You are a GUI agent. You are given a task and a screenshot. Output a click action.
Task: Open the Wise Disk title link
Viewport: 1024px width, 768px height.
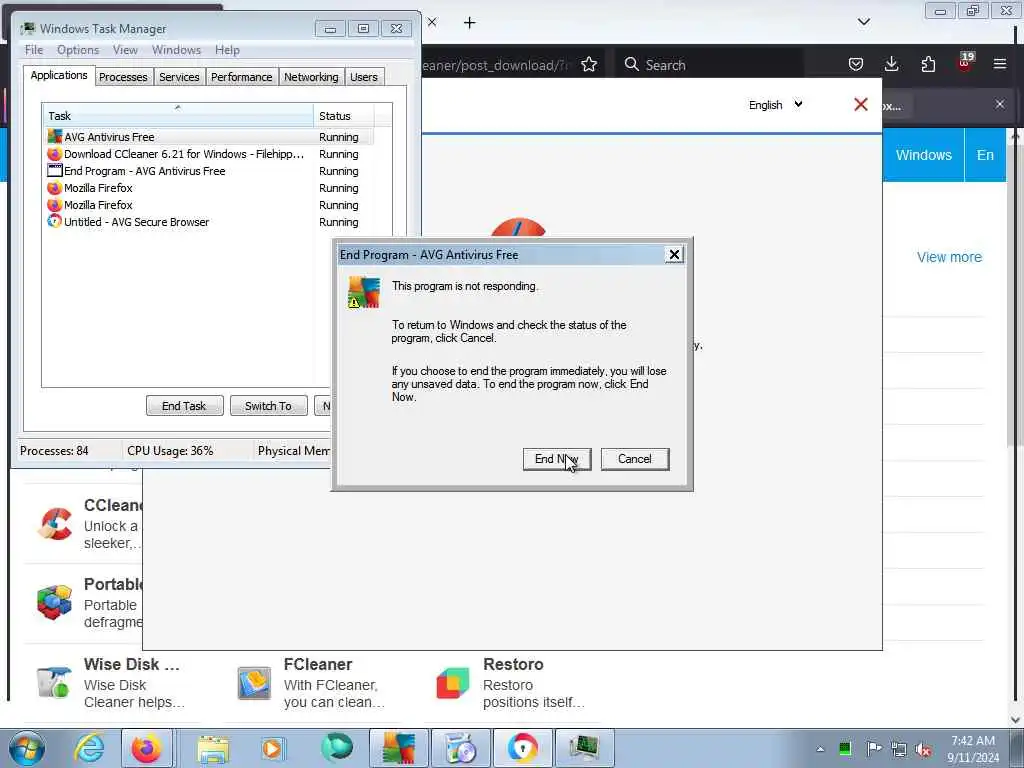[x=131, y=664]
